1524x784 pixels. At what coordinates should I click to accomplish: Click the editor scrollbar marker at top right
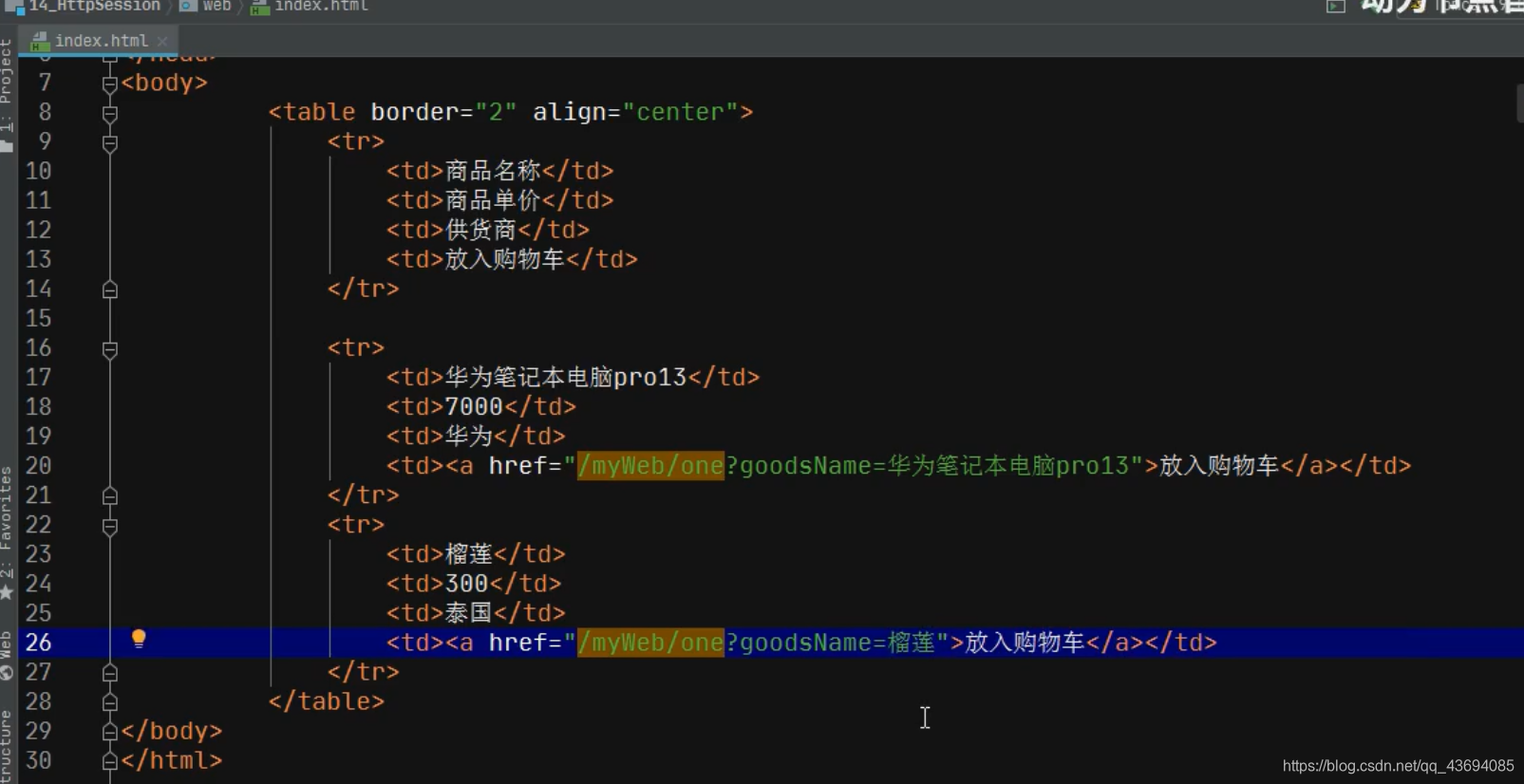tap(1519, 103)
